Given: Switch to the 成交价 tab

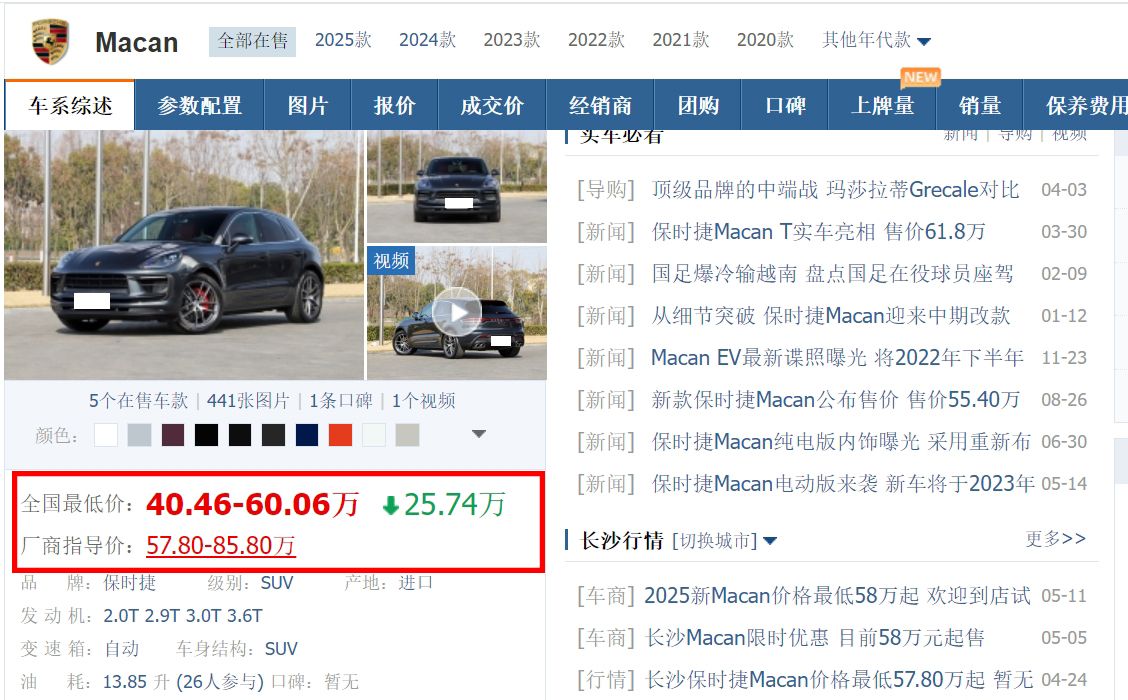Looking at the screenshot, I should tap(492, 105).
